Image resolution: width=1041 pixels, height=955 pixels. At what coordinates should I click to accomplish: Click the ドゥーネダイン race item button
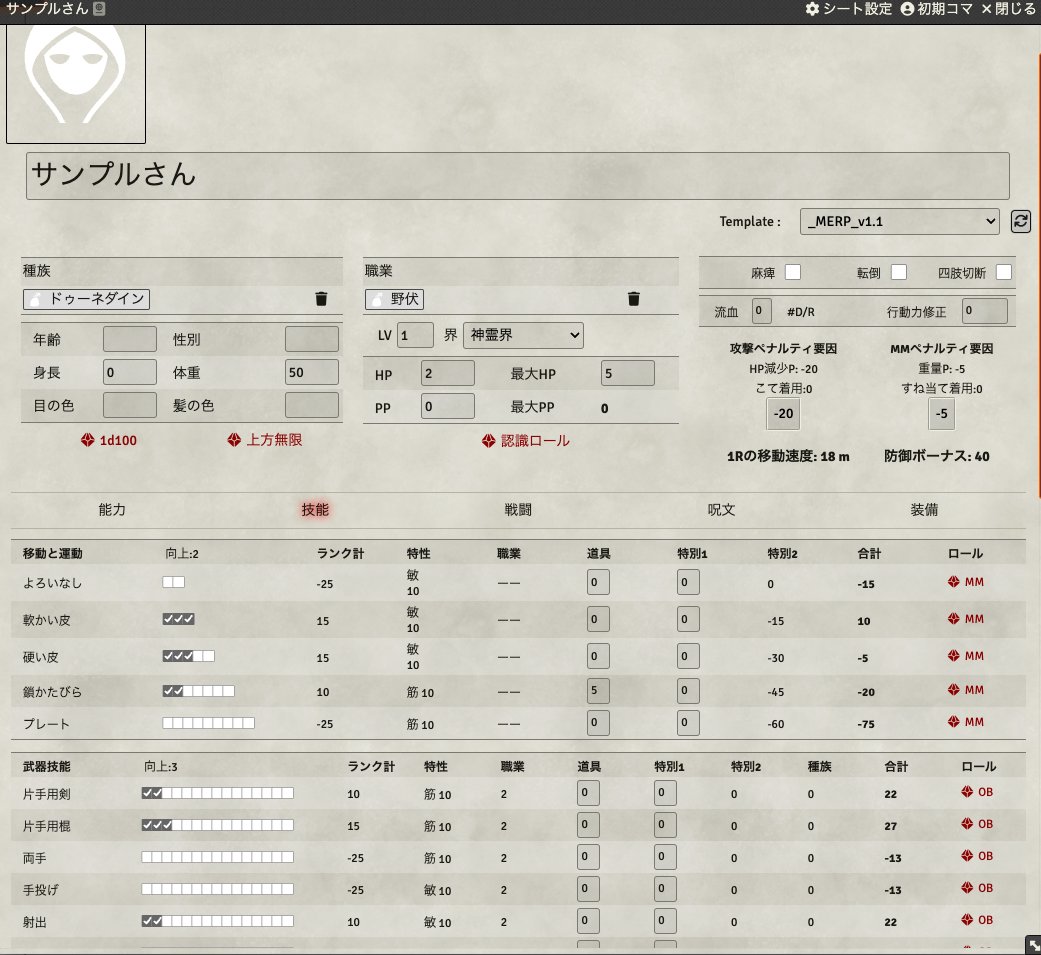tap(86, 299)
